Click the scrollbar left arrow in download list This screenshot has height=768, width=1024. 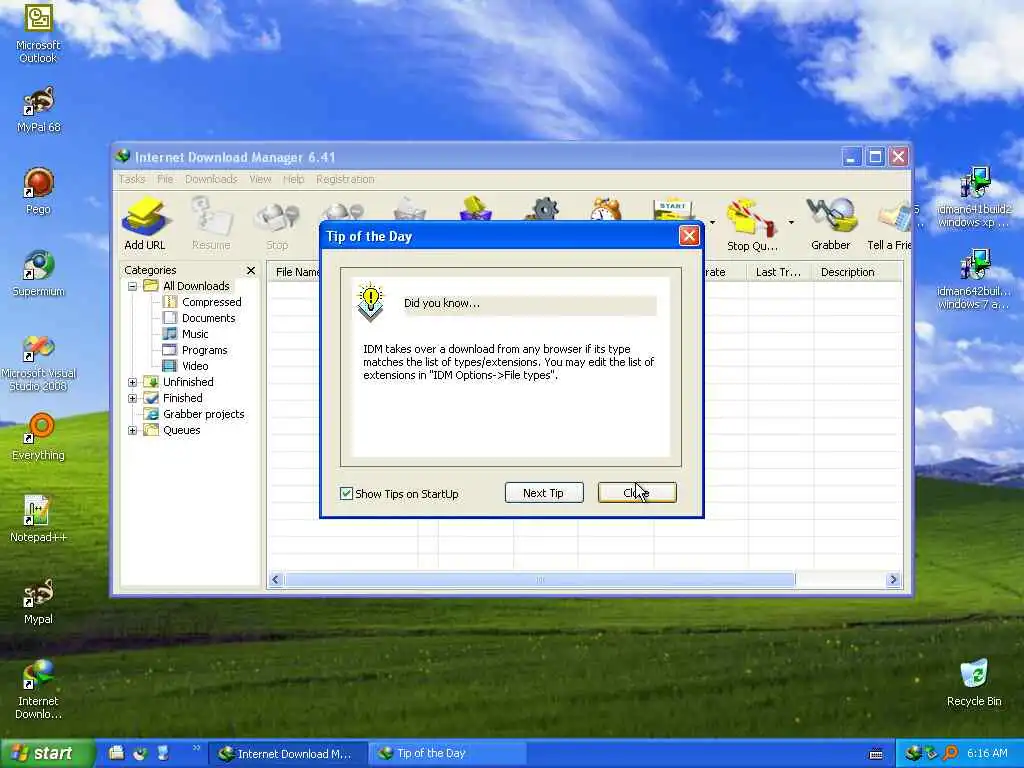click(x=276, y=579)
